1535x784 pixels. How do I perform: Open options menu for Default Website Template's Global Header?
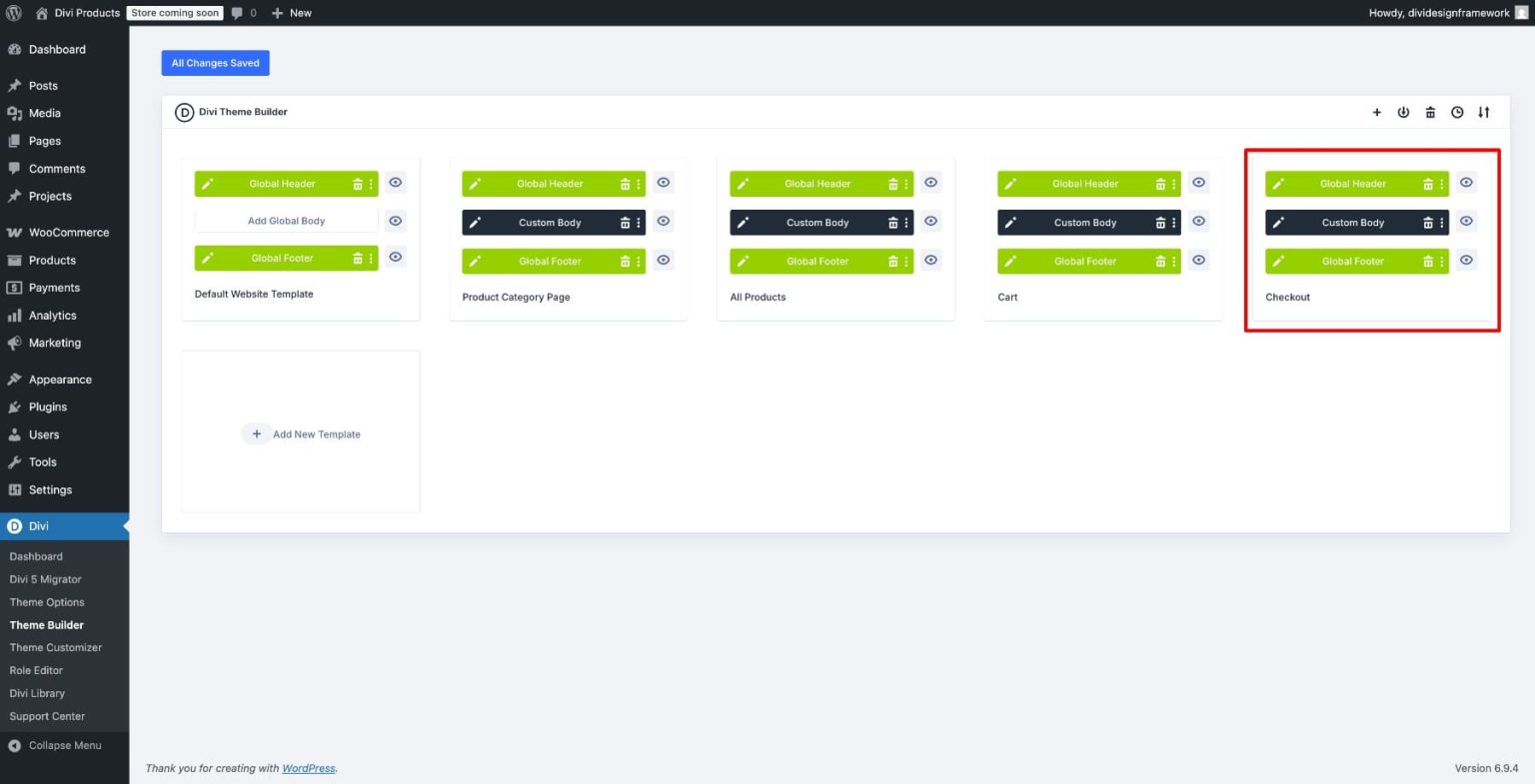[371, 184]
